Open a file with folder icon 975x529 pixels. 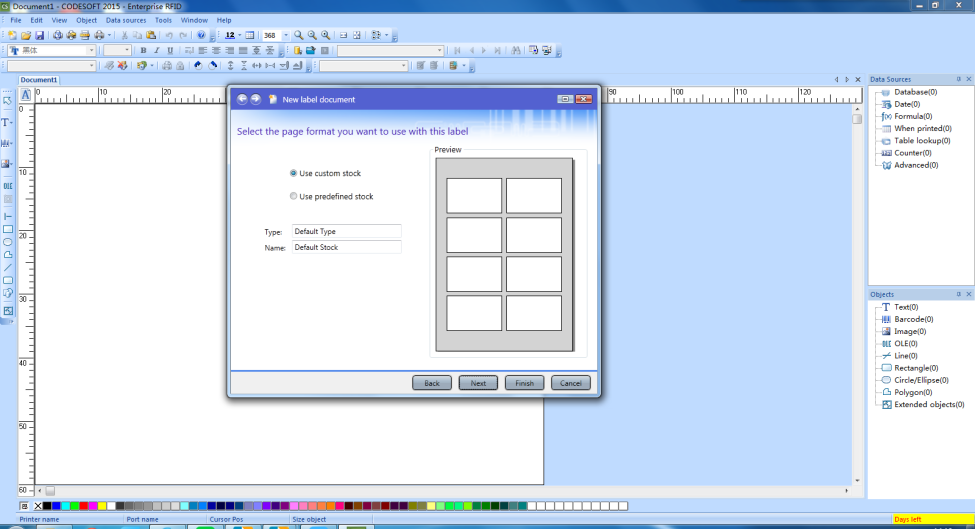25,35
